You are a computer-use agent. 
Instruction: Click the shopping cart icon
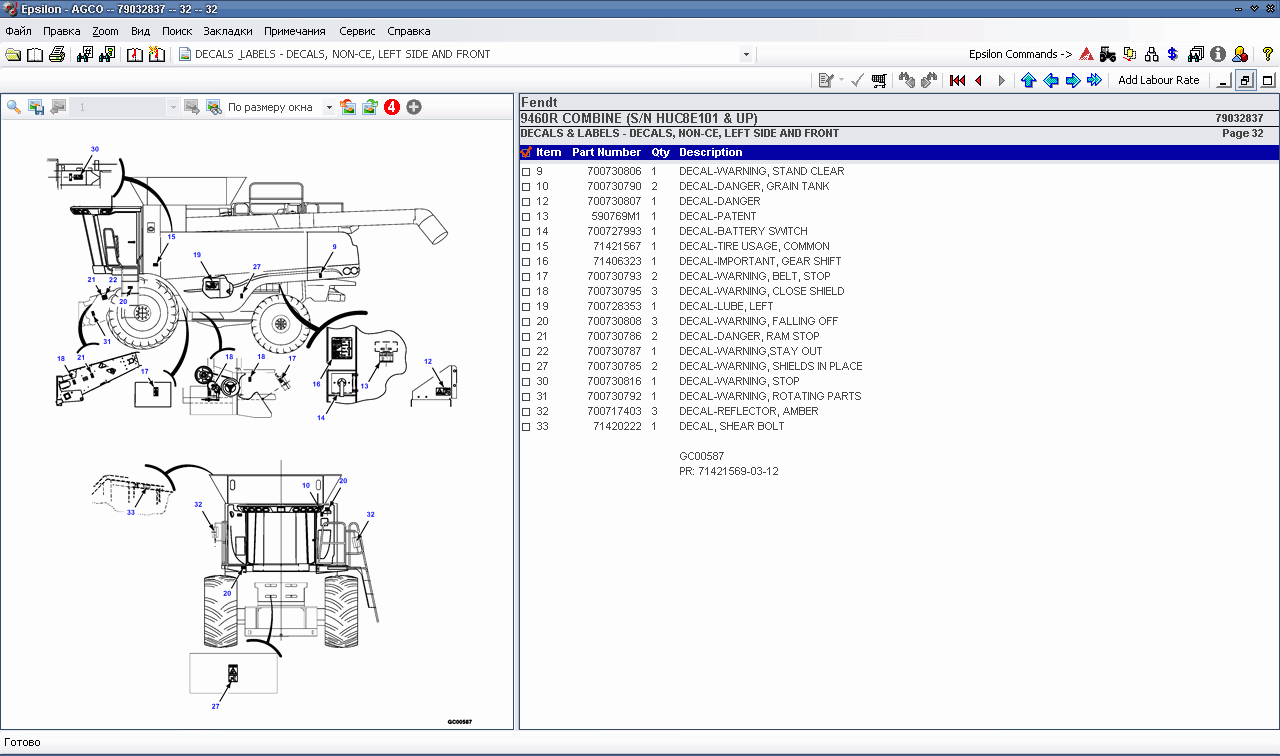879,80
